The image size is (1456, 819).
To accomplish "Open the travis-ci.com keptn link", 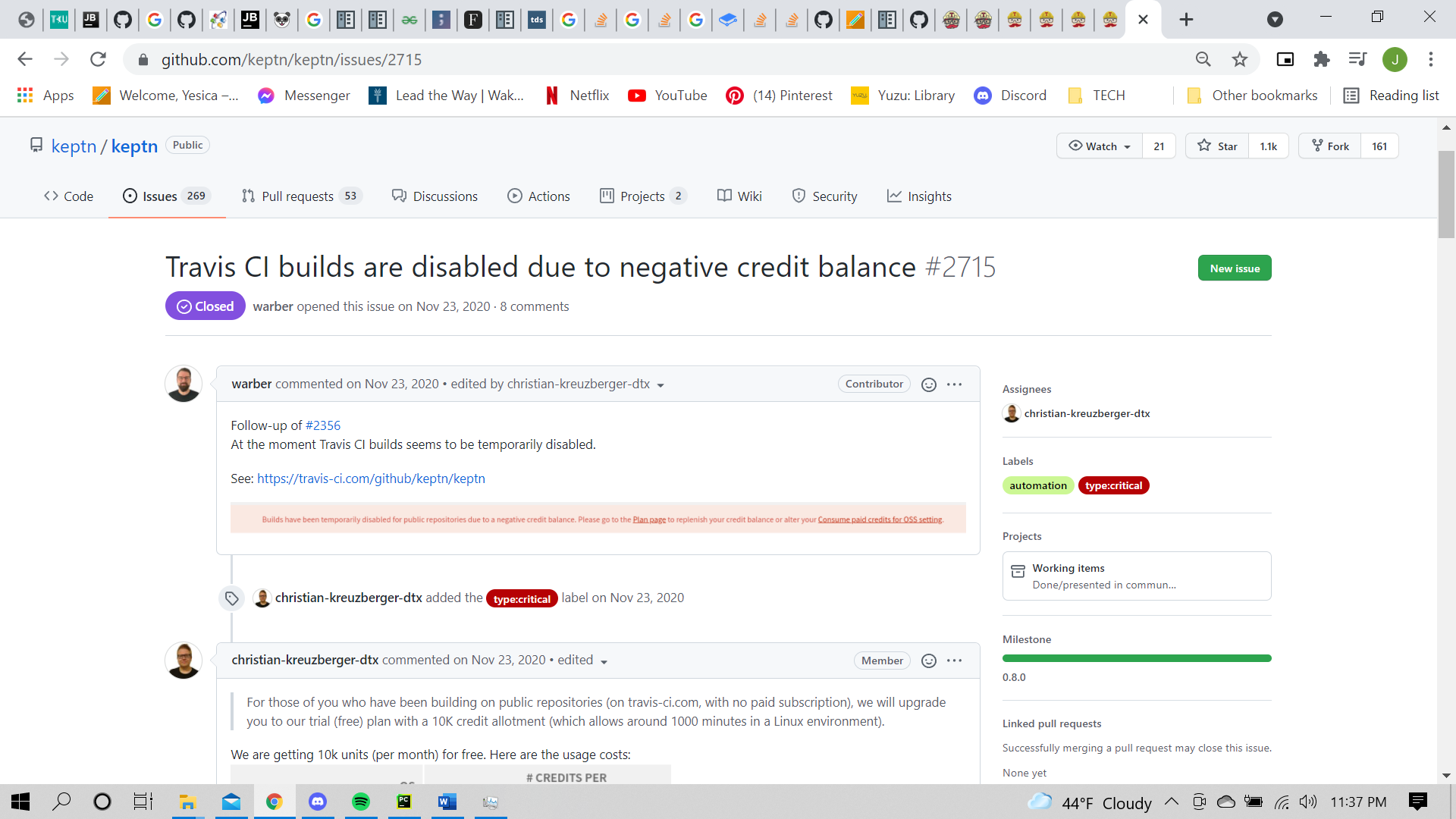I will coord(371,479).
